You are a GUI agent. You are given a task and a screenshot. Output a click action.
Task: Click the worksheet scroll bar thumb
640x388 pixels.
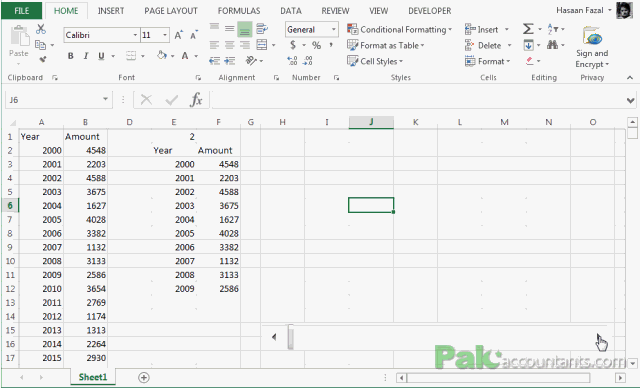tap(291, 337)
